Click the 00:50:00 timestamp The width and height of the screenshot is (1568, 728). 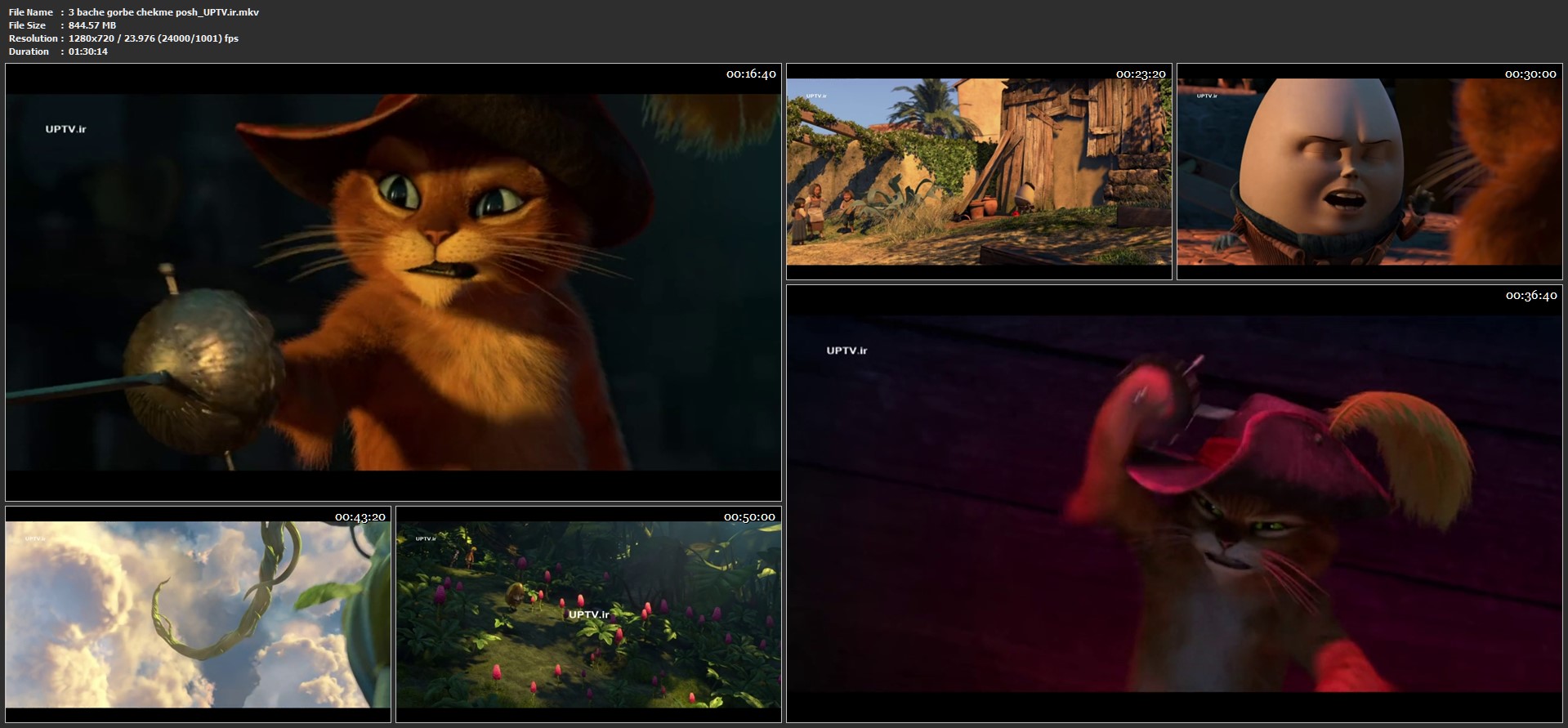tap(749, 517)
